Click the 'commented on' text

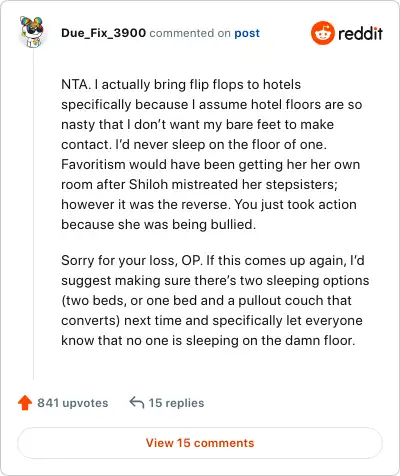190,33
